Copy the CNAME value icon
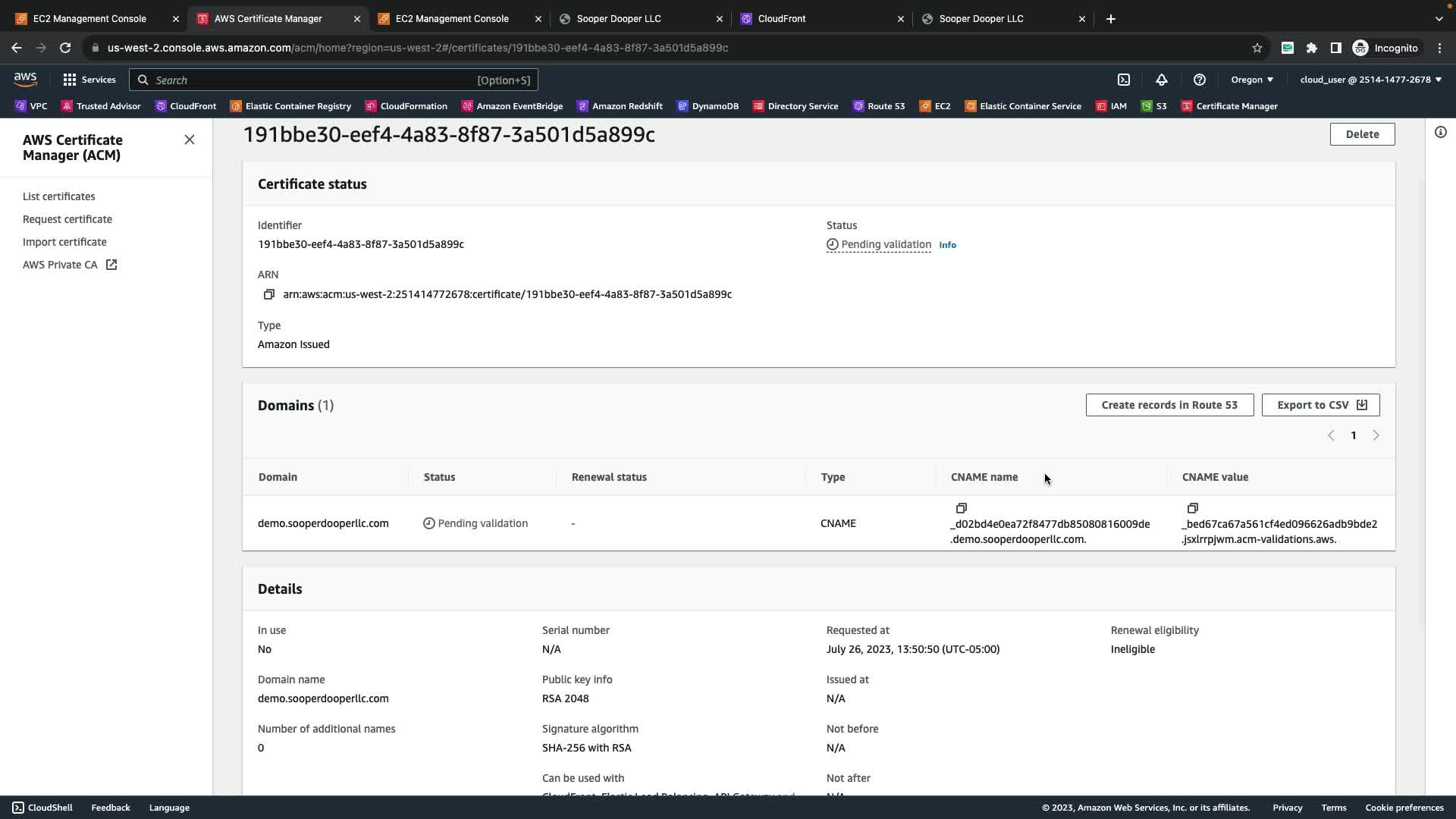The width and height of the screenshot is (1456, 819). 1192,508
